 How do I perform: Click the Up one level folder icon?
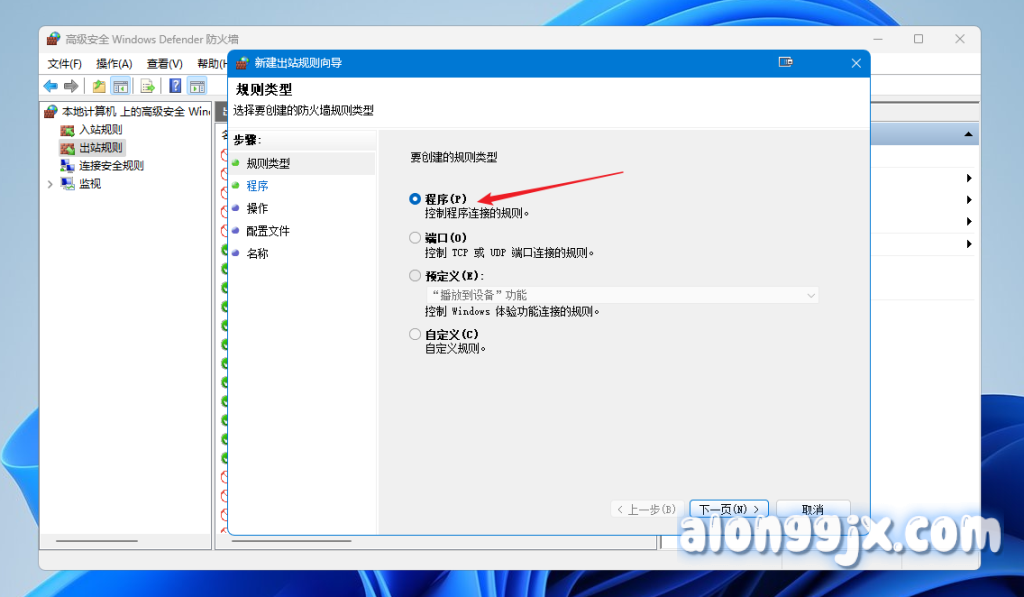click(99, 86)
